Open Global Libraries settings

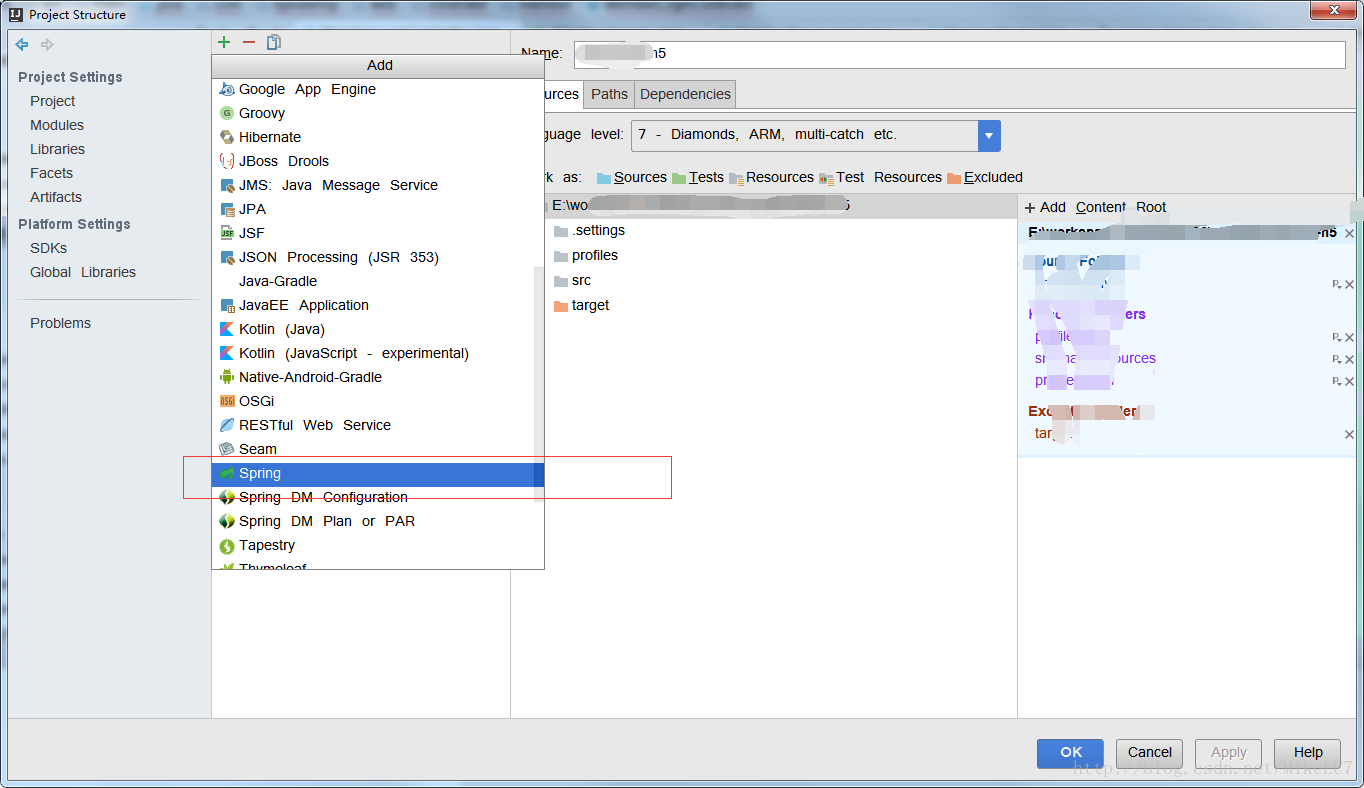(x=83, y=272)
